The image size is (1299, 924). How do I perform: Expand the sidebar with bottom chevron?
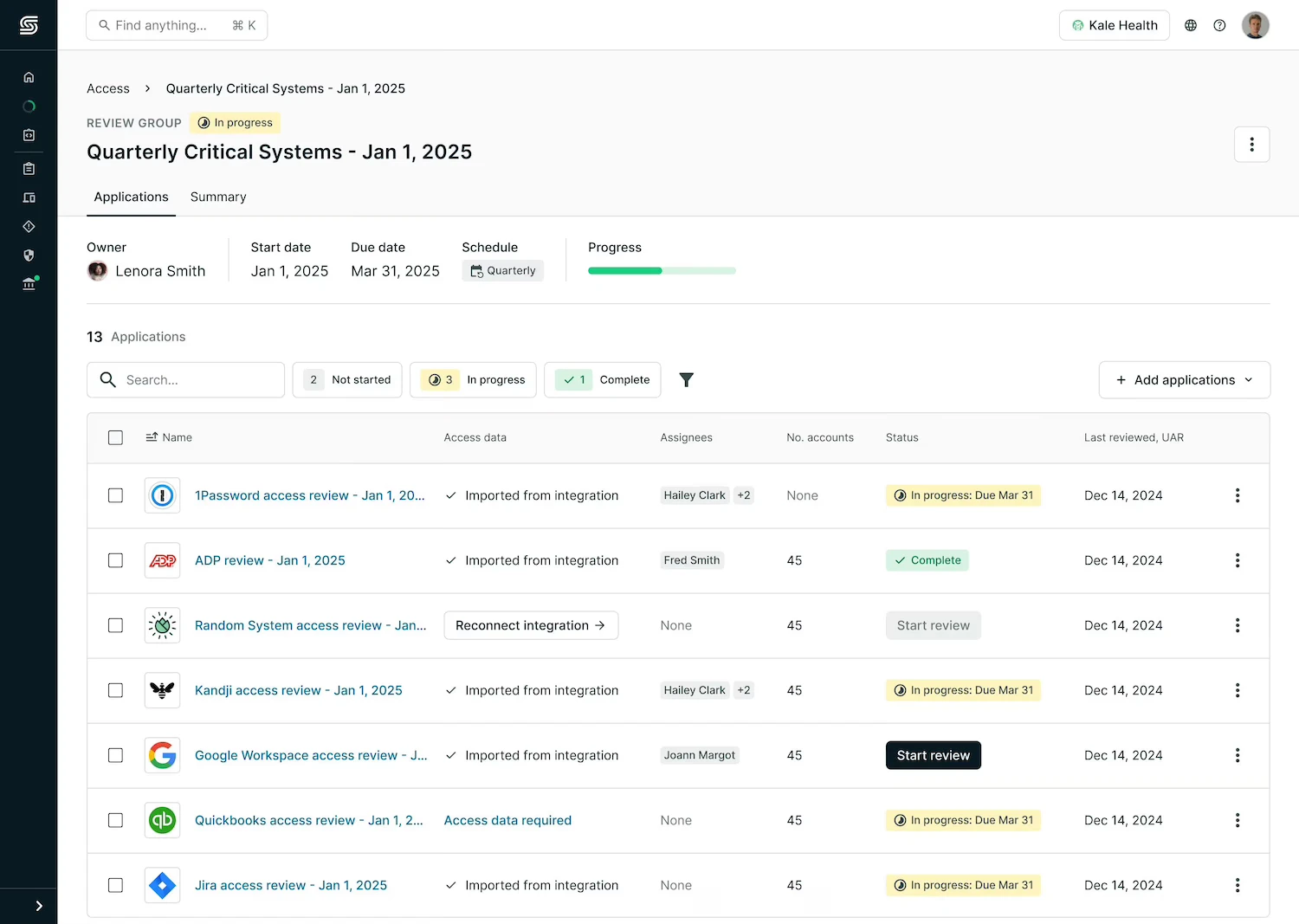pos(39,906)
